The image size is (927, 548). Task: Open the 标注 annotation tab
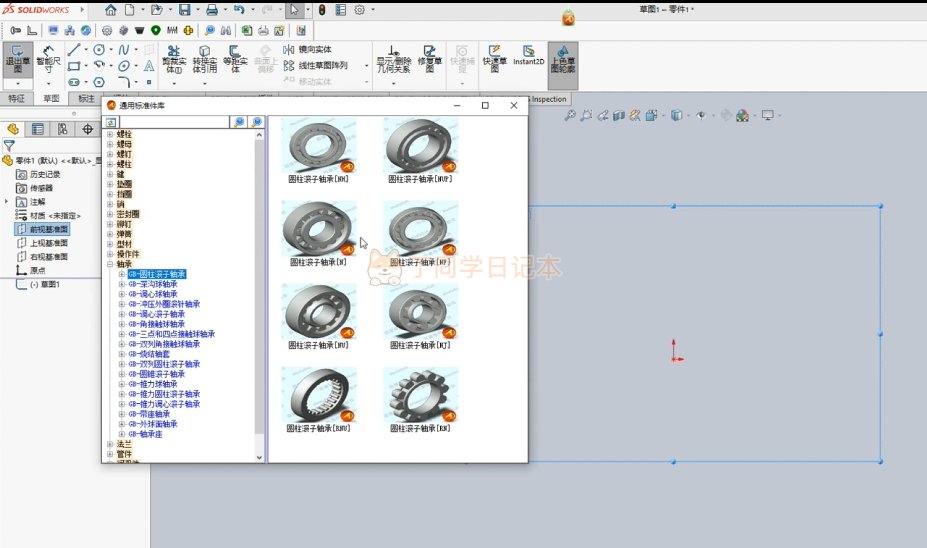coord(87,99)
